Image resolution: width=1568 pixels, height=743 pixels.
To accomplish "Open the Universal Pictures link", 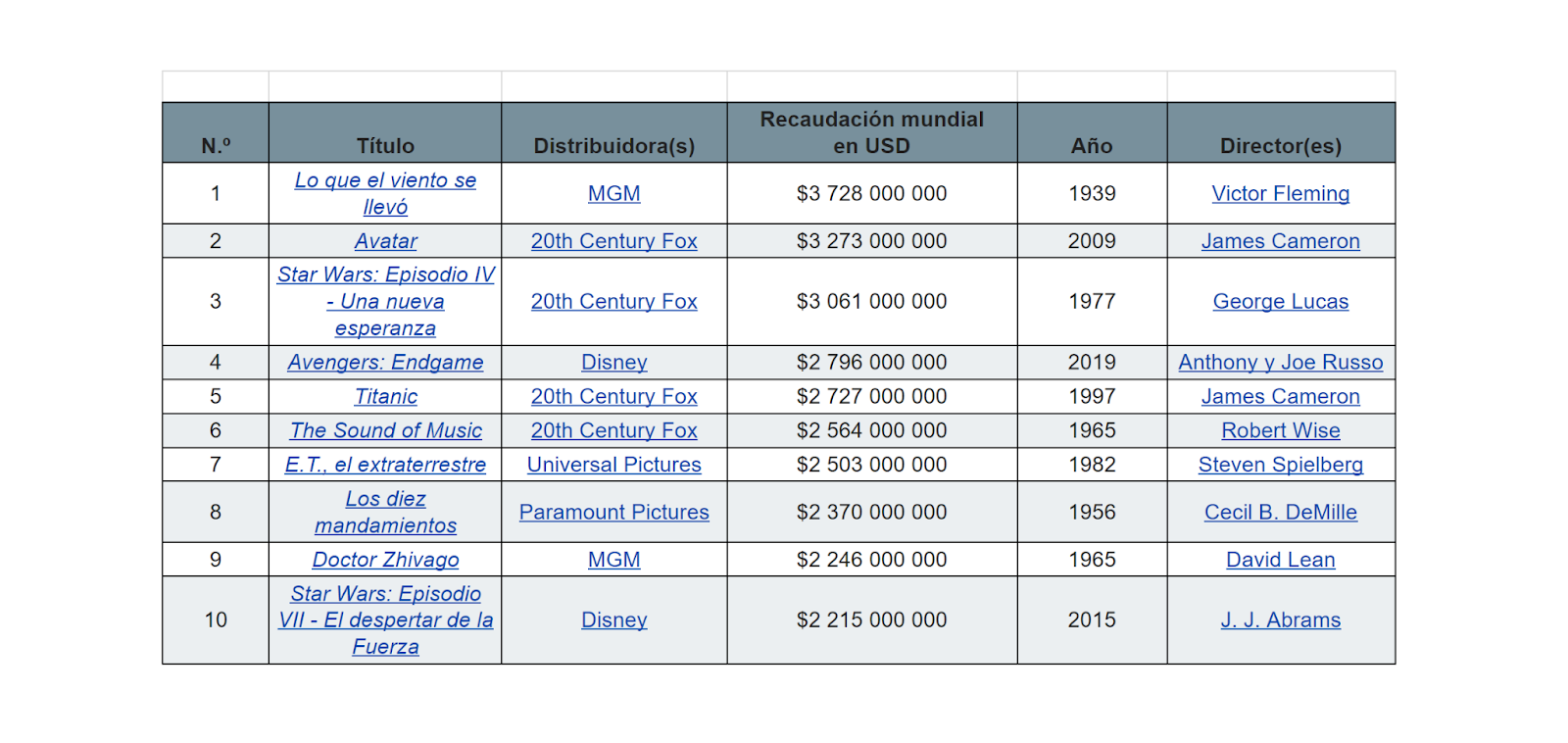I will click(x=614, y=465).
